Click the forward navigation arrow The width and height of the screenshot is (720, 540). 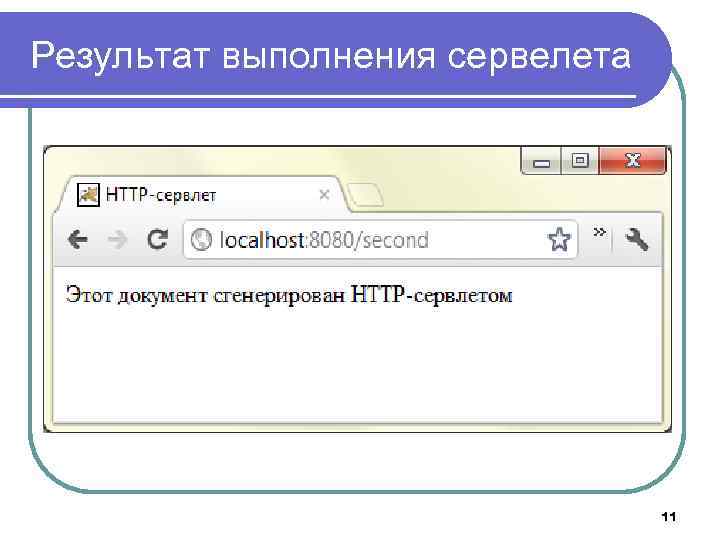coord(118,240)
